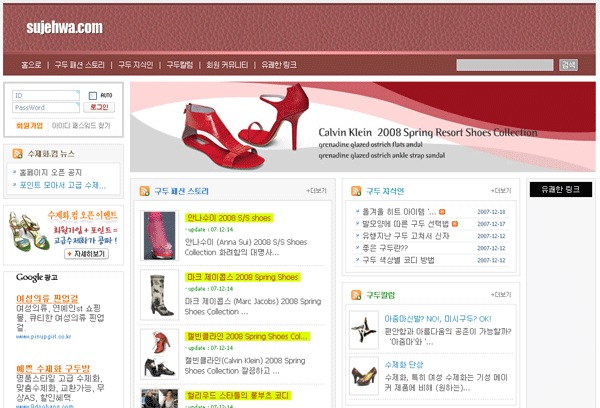Click RSS icon beside 수제화.컴 뉴스

coord(18,153)
